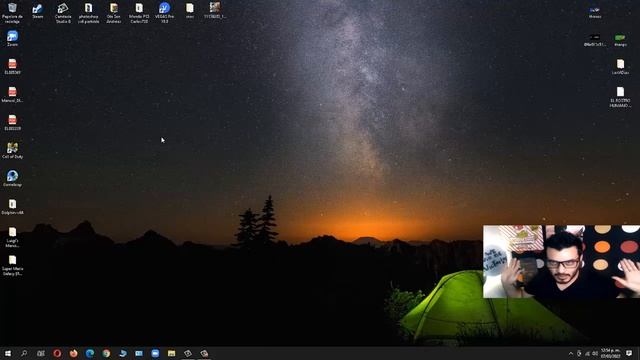
Task: Show hidden system tray icons chevron
Action: 571,353
